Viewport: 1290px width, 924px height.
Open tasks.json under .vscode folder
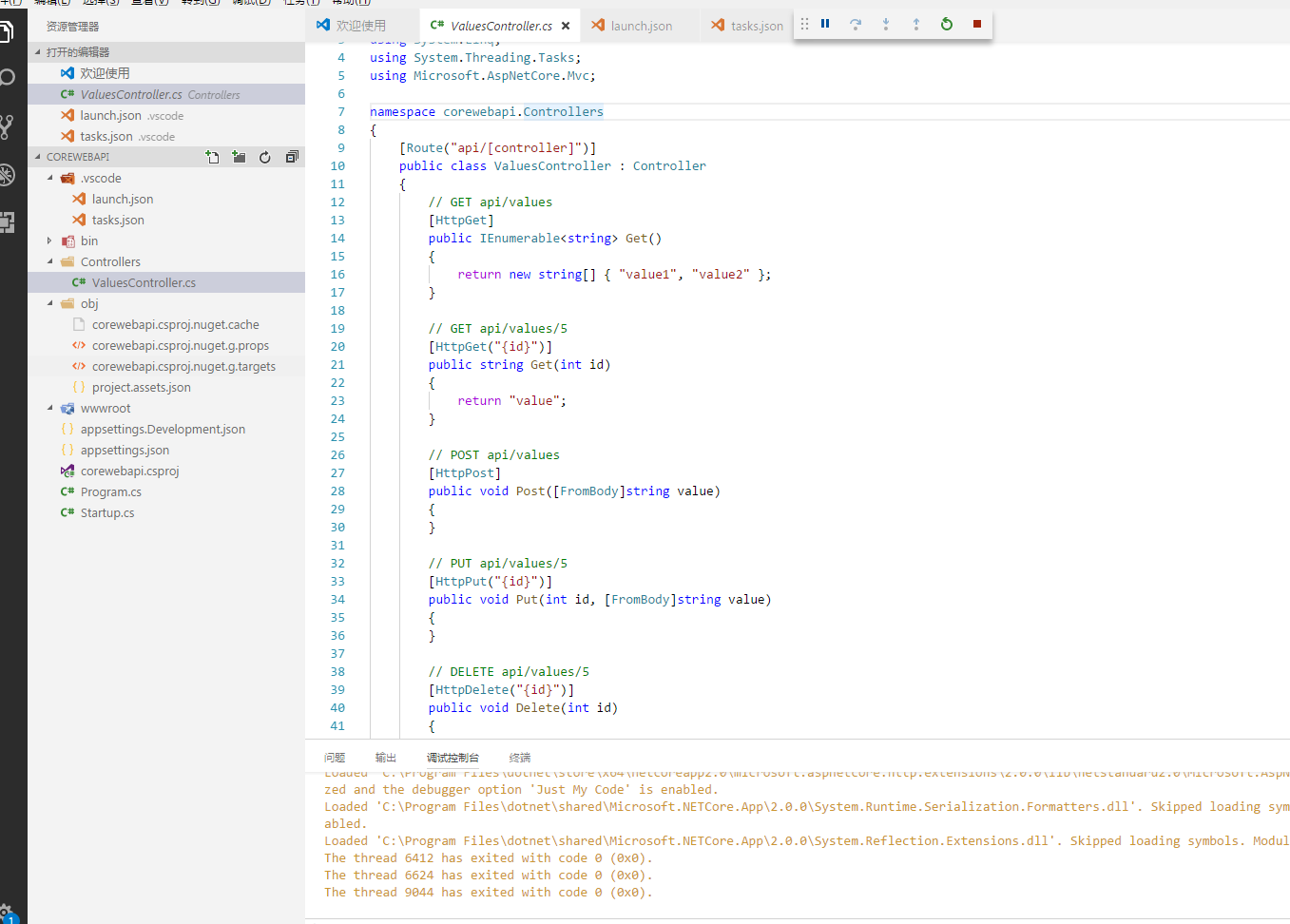[x=166, y=220]
